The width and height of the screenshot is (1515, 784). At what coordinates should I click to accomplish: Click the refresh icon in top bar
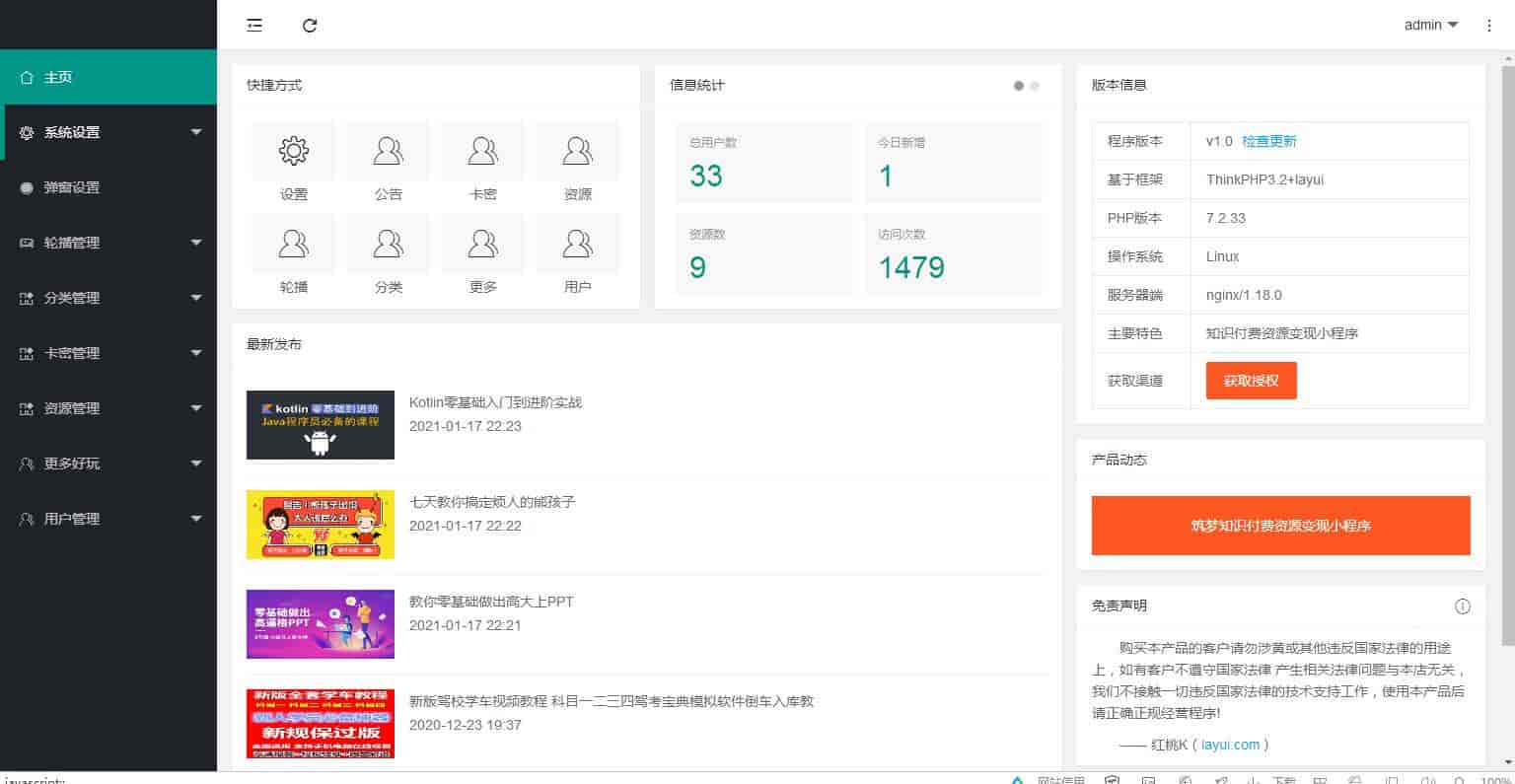coord(310,26)
